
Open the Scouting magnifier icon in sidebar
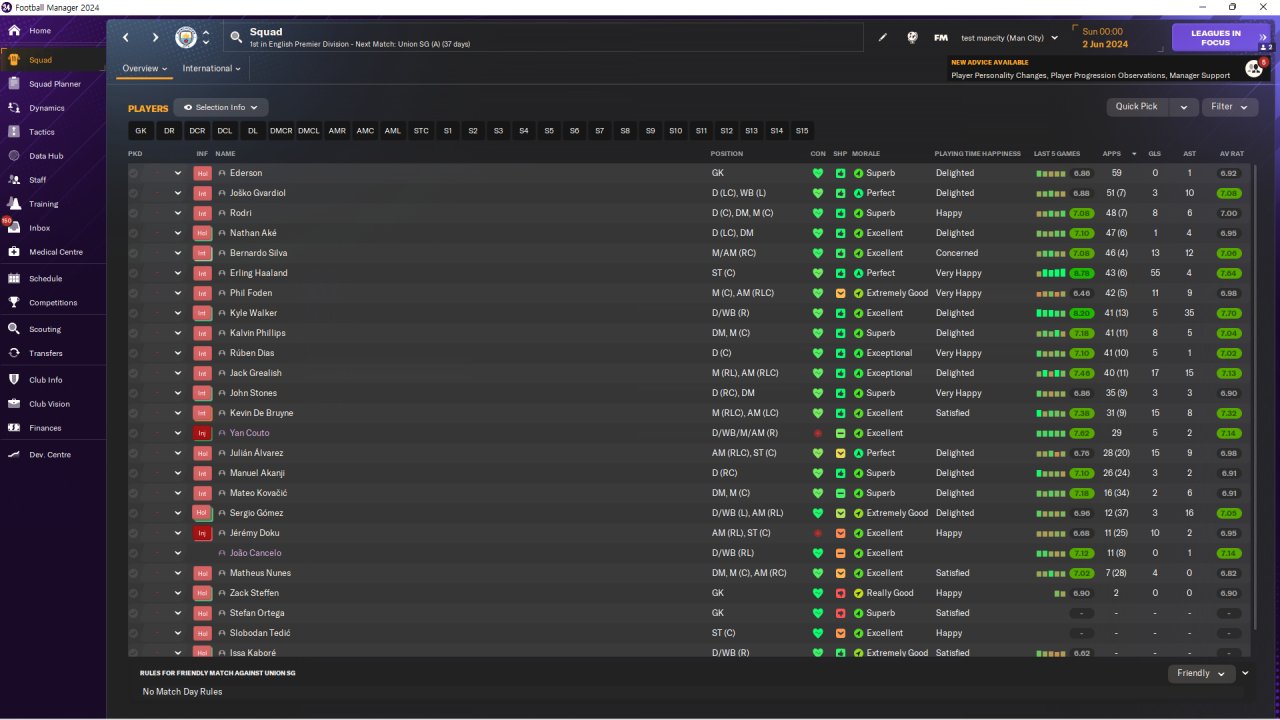(x=14, y=329)
